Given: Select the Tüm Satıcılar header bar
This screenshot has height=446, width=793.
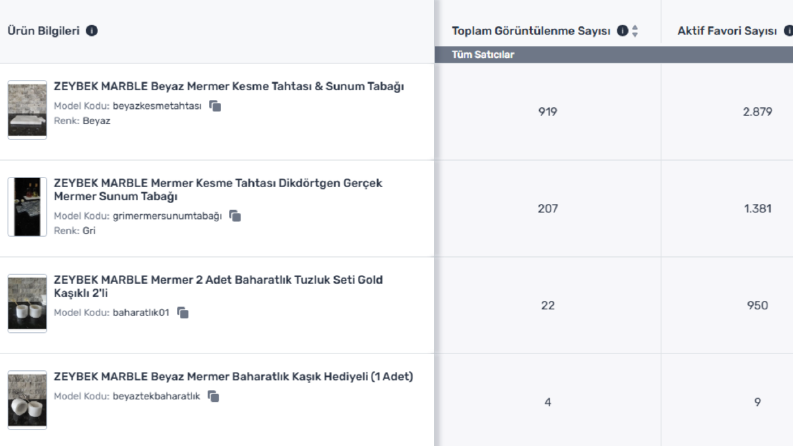Looking at the screenshot, I should click(x=614, y=55).
